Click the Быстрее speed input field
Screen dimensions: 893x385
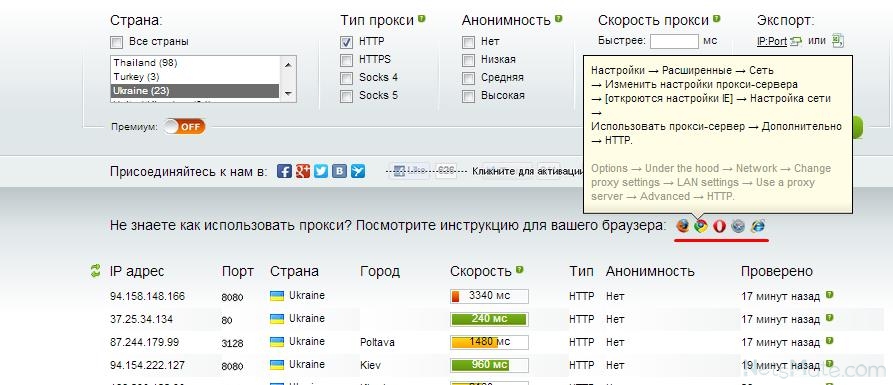click(674, 41)
